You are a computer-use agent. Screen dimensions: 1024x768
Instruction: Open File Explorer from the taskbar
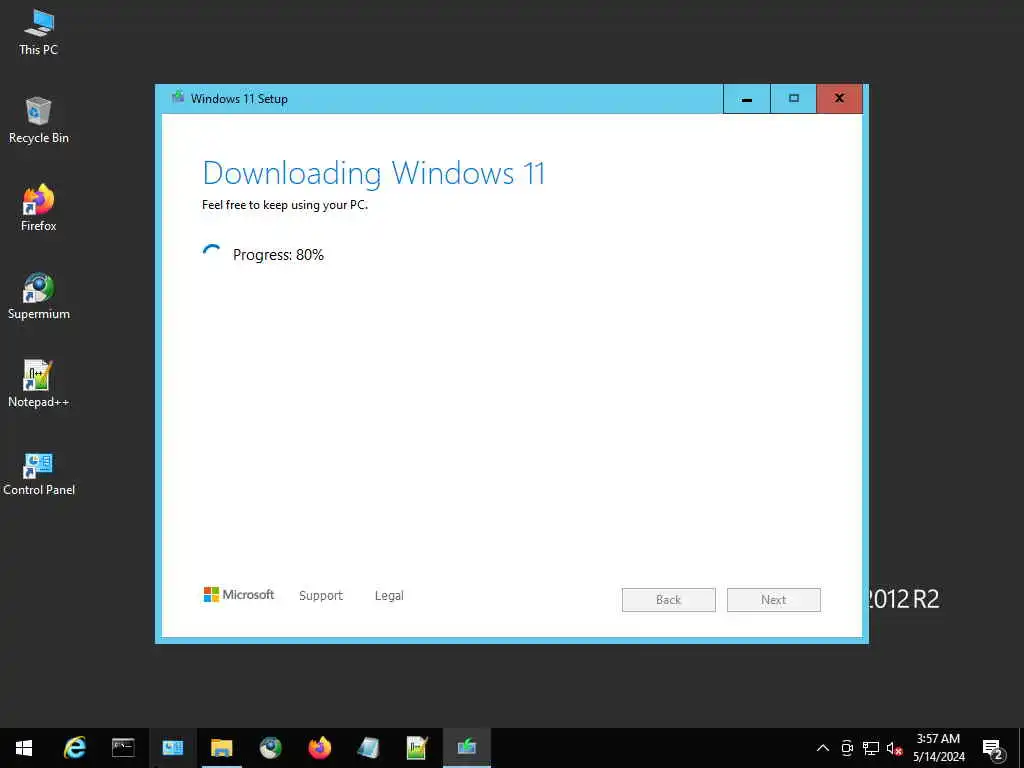tap(221, 748)
